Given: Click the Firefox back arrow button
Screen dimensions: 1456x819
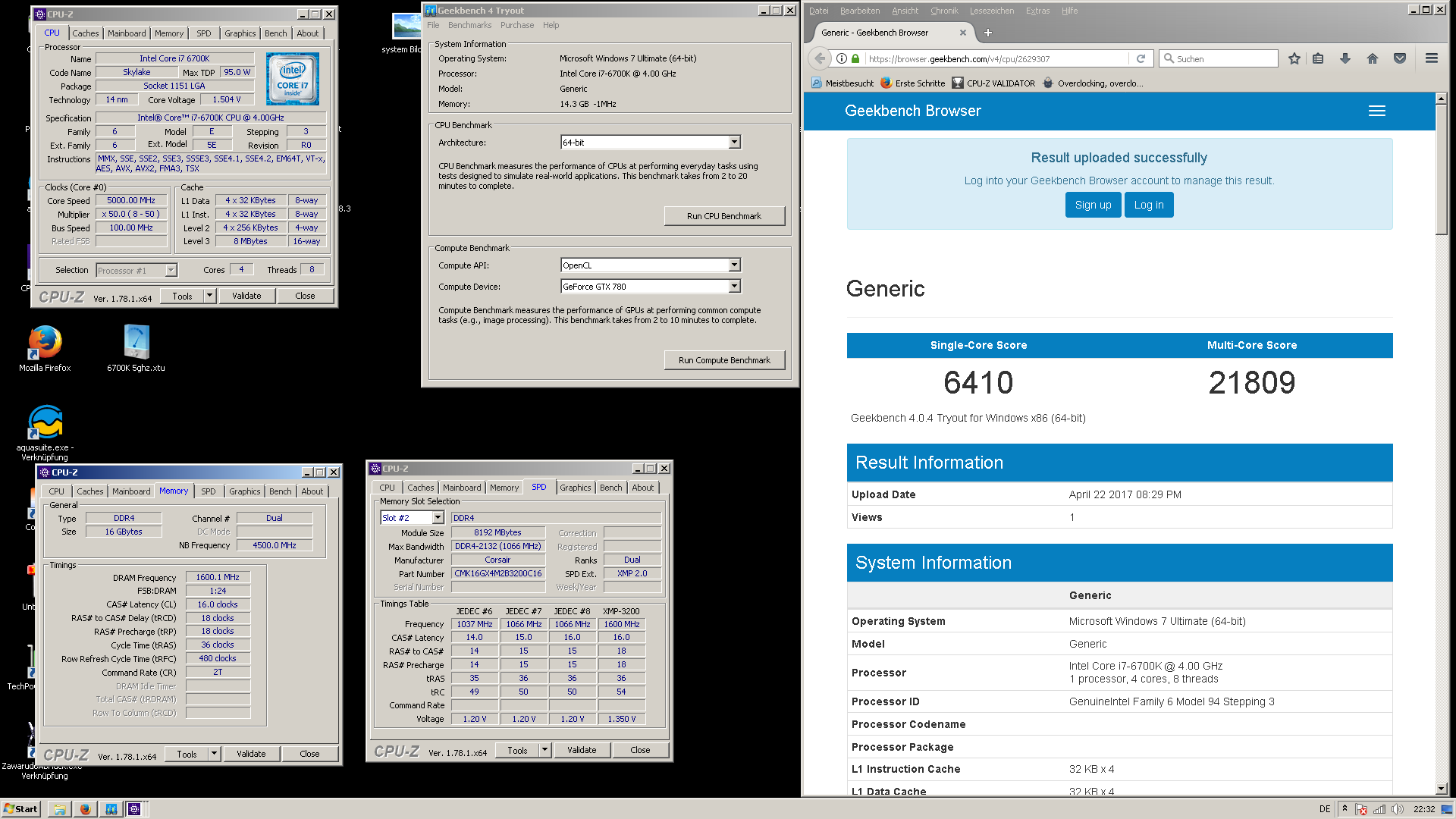Looking at the screenshot, I should click(820, 58).
